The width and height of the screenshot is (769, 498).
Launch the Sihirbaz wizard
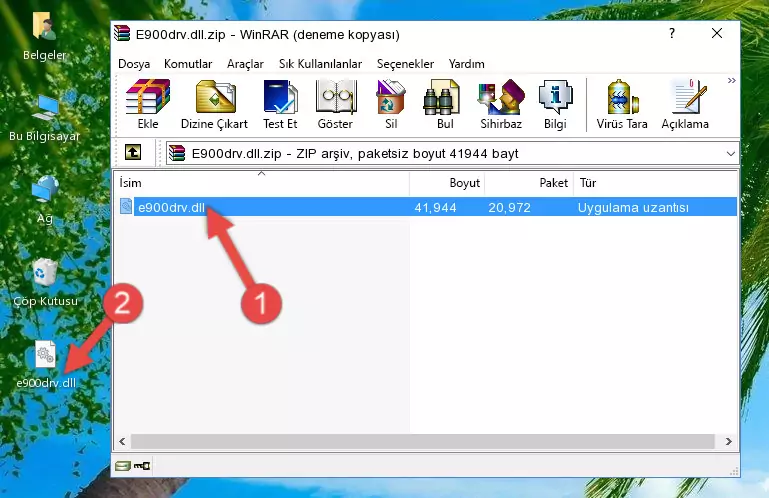point(501,105)
